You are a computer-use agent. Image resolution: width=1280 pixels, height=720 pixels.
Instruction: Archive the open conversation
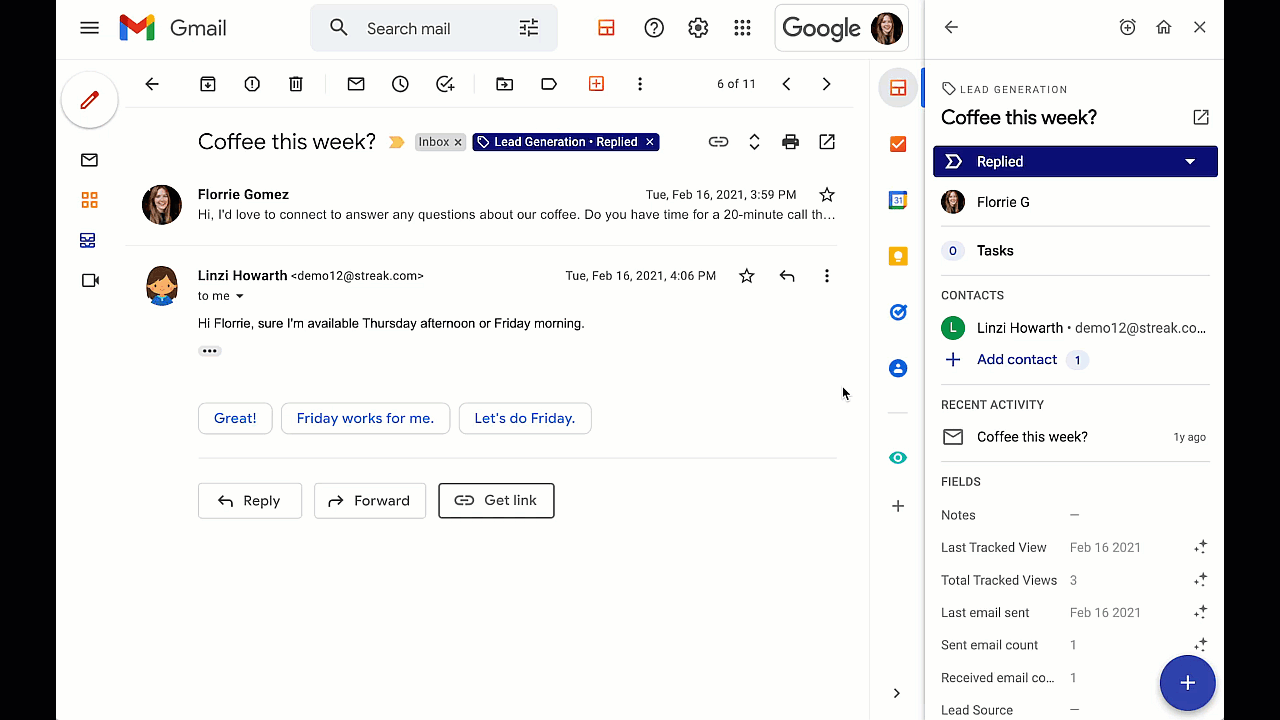click(207, 84)
